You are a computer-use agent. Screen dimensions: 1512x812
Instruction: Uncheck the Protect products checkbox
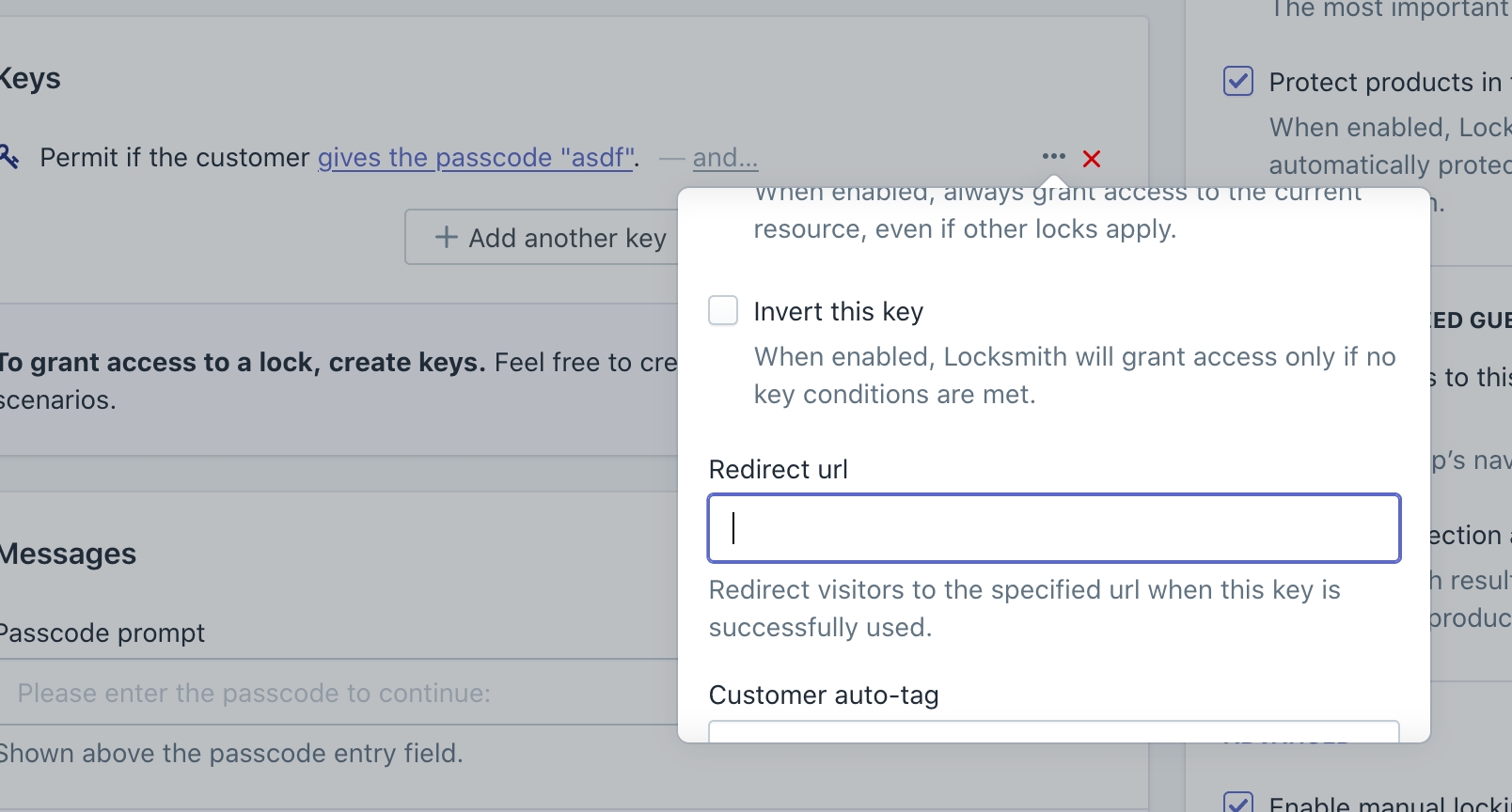1238,82
